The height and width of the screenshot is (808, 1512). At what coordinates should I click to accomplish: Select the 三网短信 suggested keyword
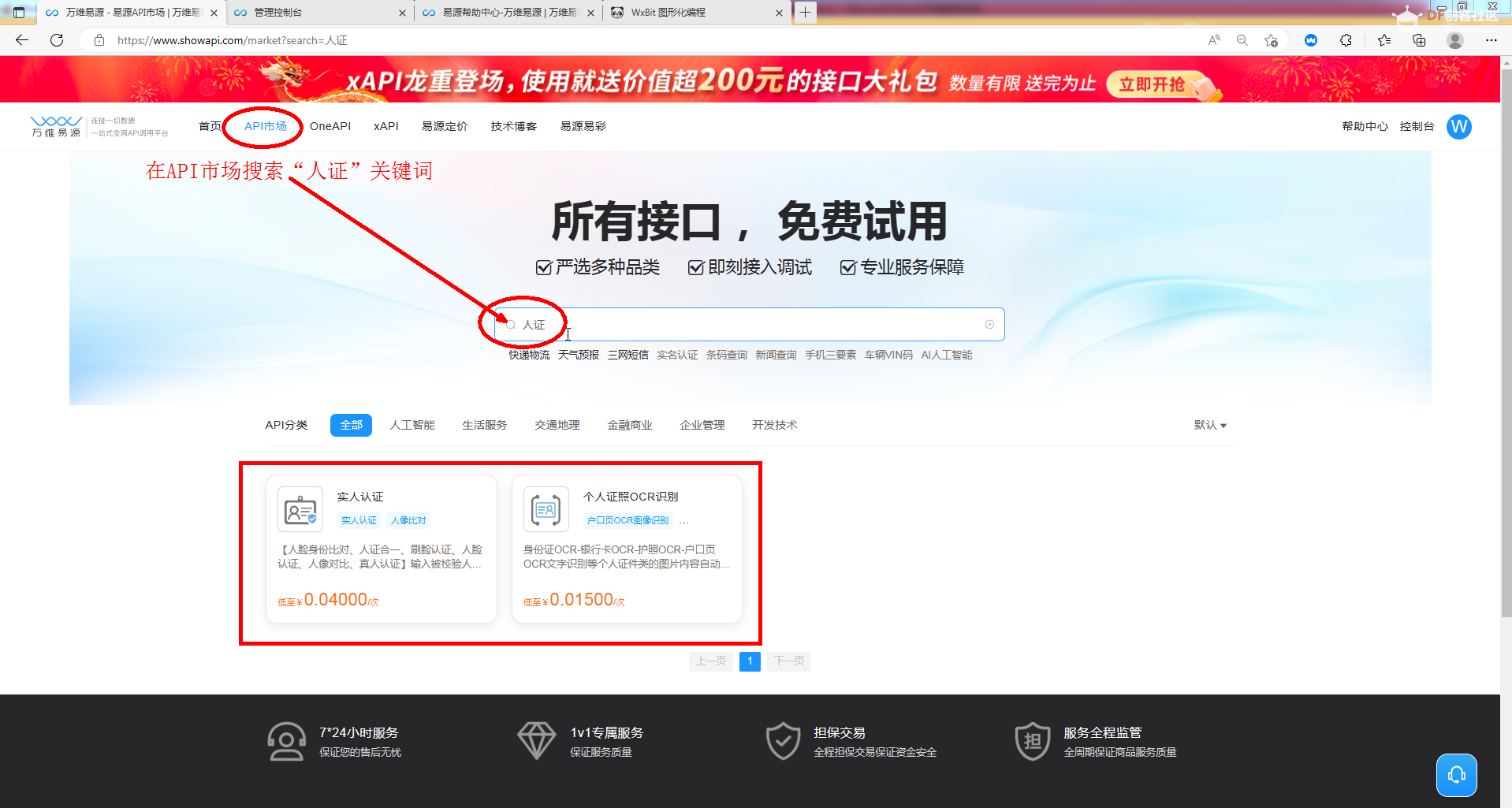628,355
